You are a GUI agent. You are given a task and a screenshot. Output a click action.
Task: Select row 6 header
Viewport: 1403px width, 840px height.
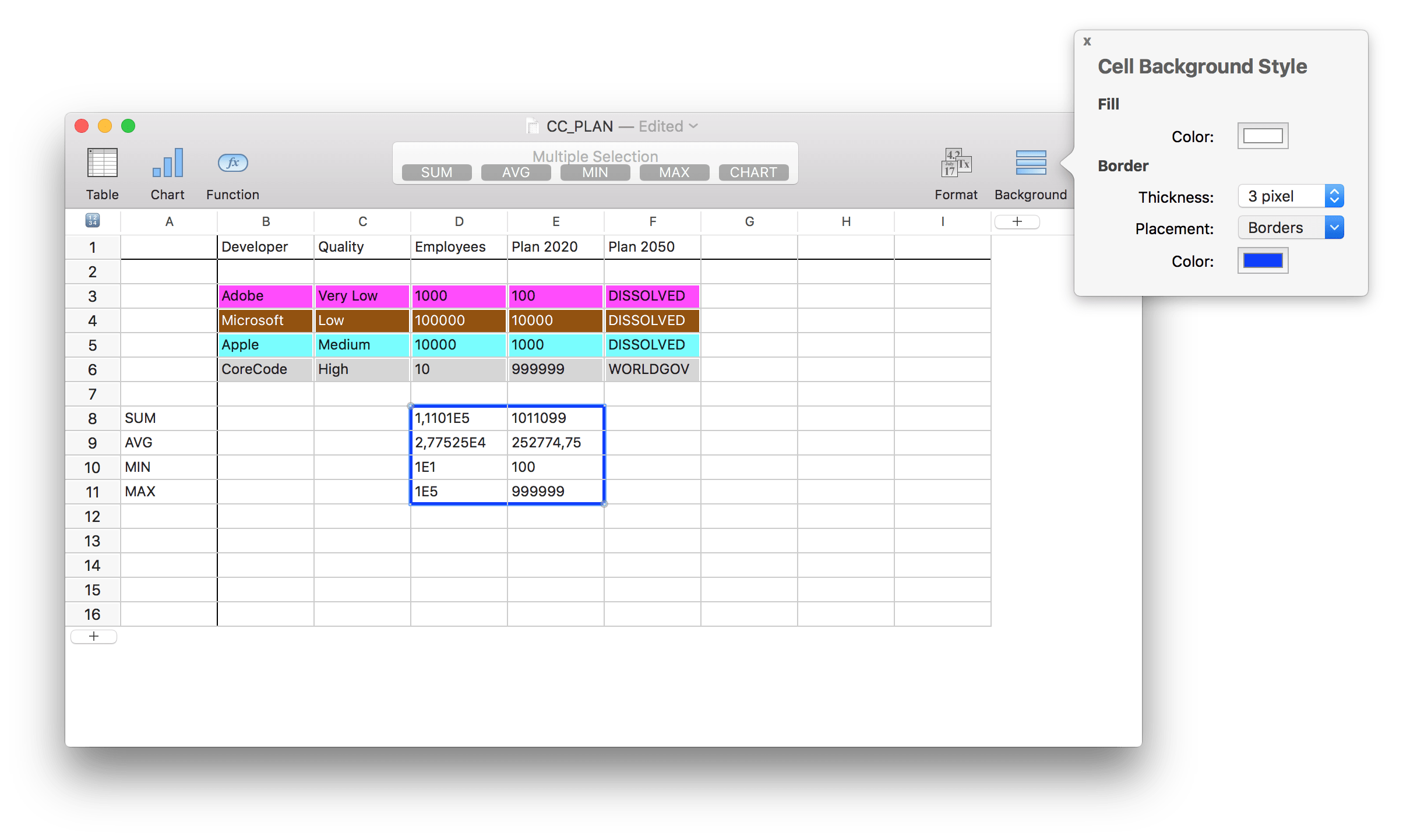[x=92, y=369]
